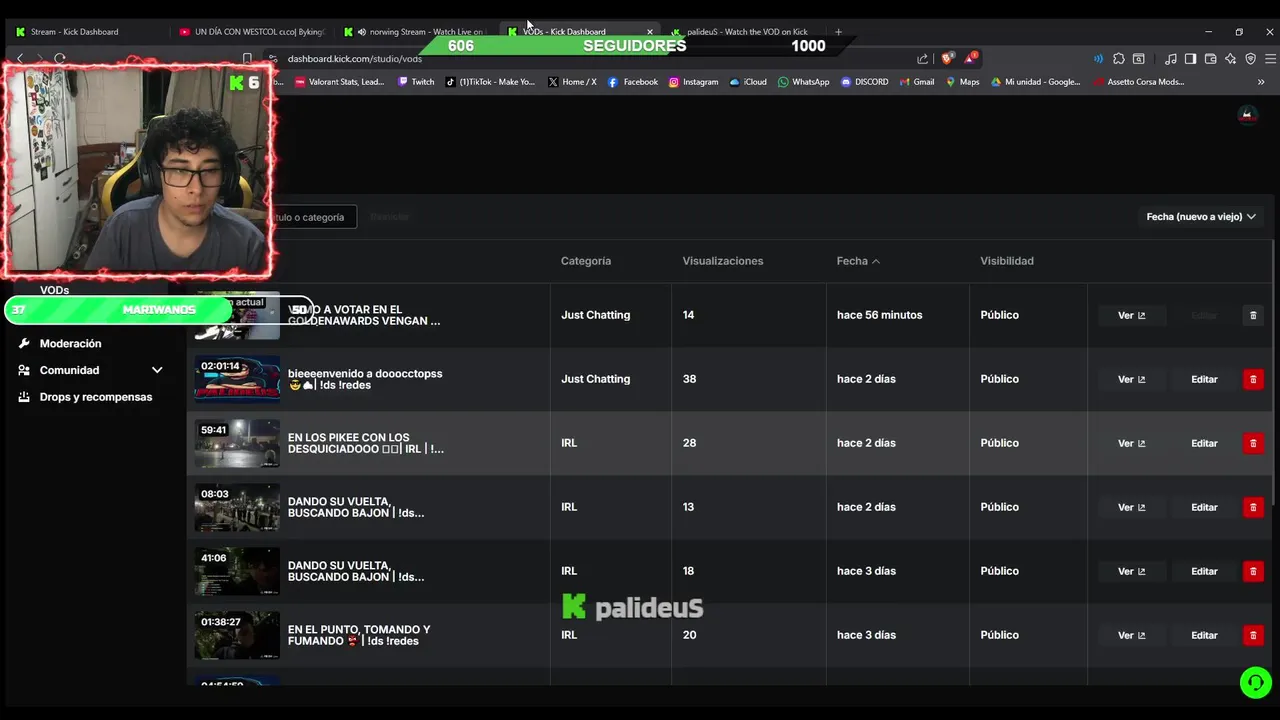The width and height of the screenshot is (1280, 720).
Task: Click the Brave Shields lion icon
Action: (947, 58)
